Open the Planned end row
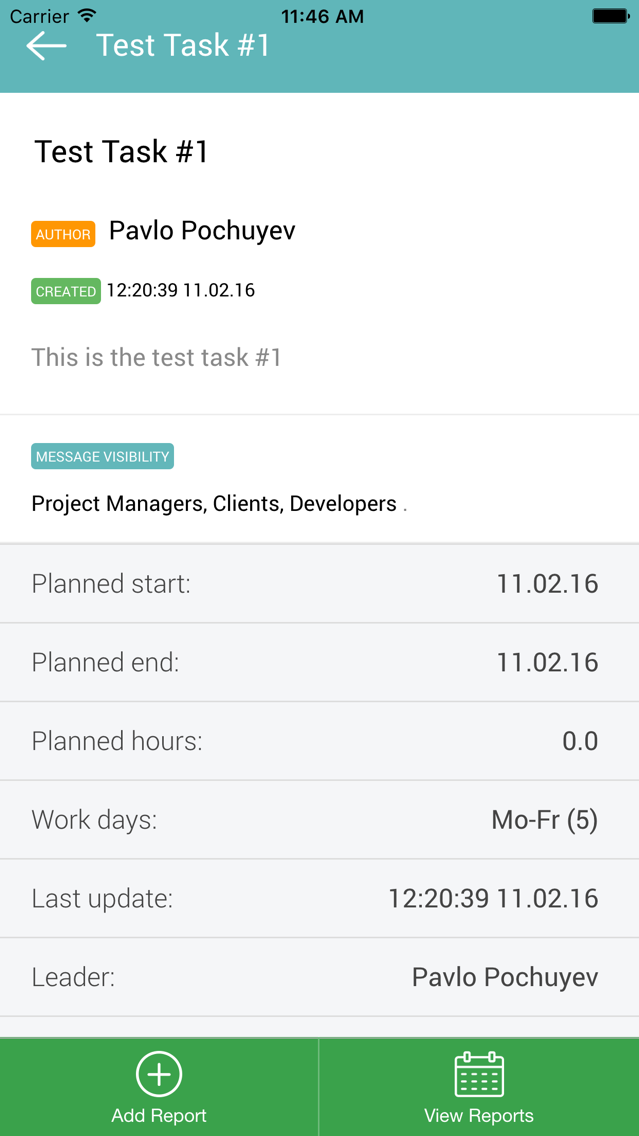 [320, 662]
